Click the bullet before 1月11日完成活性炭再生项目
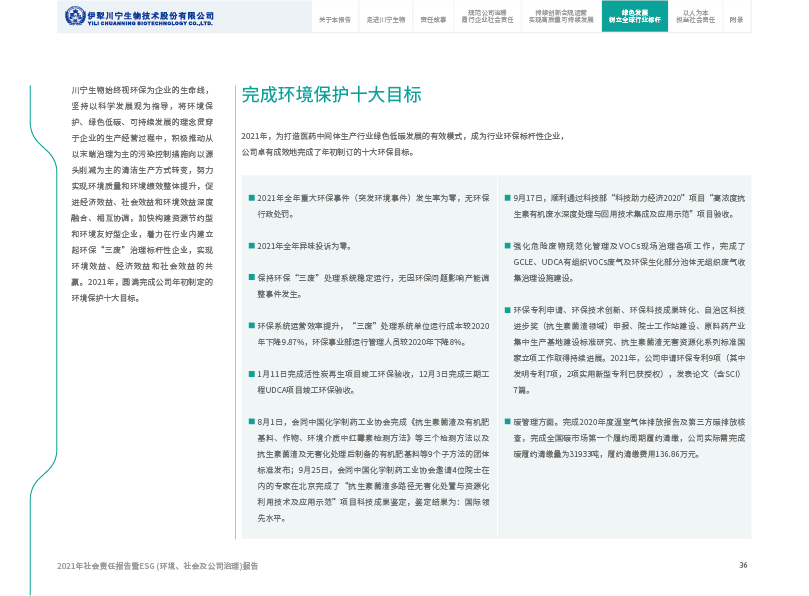Image resolution: width=809 pixels, height=596 pixels. point(251,374)
